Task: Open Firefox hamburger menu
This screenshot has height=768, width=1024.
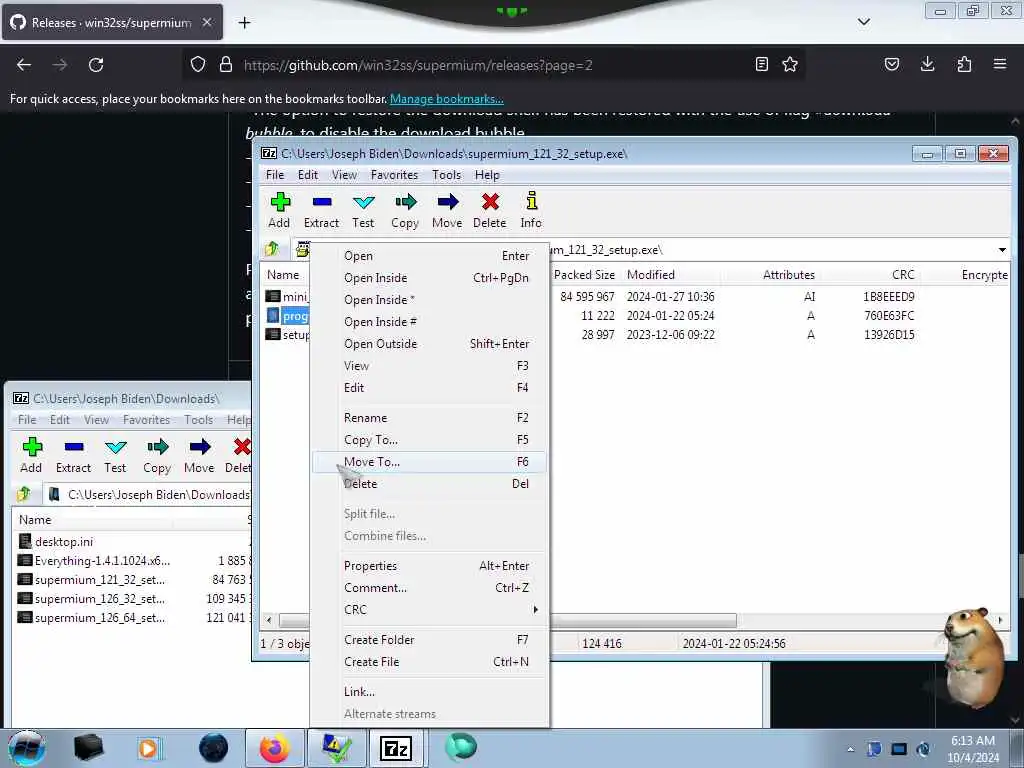Action: (1000, 64)
